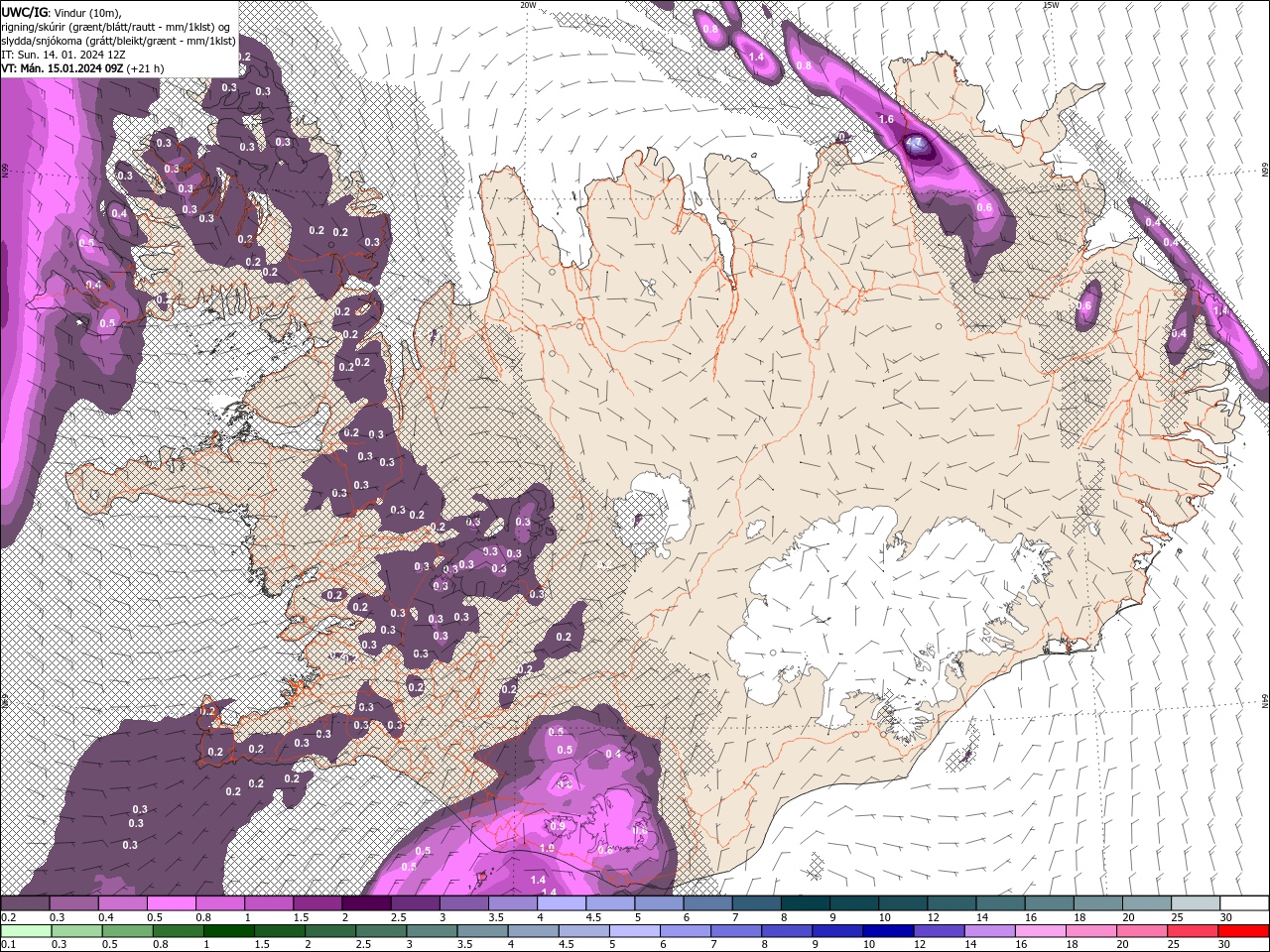
Task: Select the 0.2 swatch in the purple legend row
Action: tap(26, 903)
